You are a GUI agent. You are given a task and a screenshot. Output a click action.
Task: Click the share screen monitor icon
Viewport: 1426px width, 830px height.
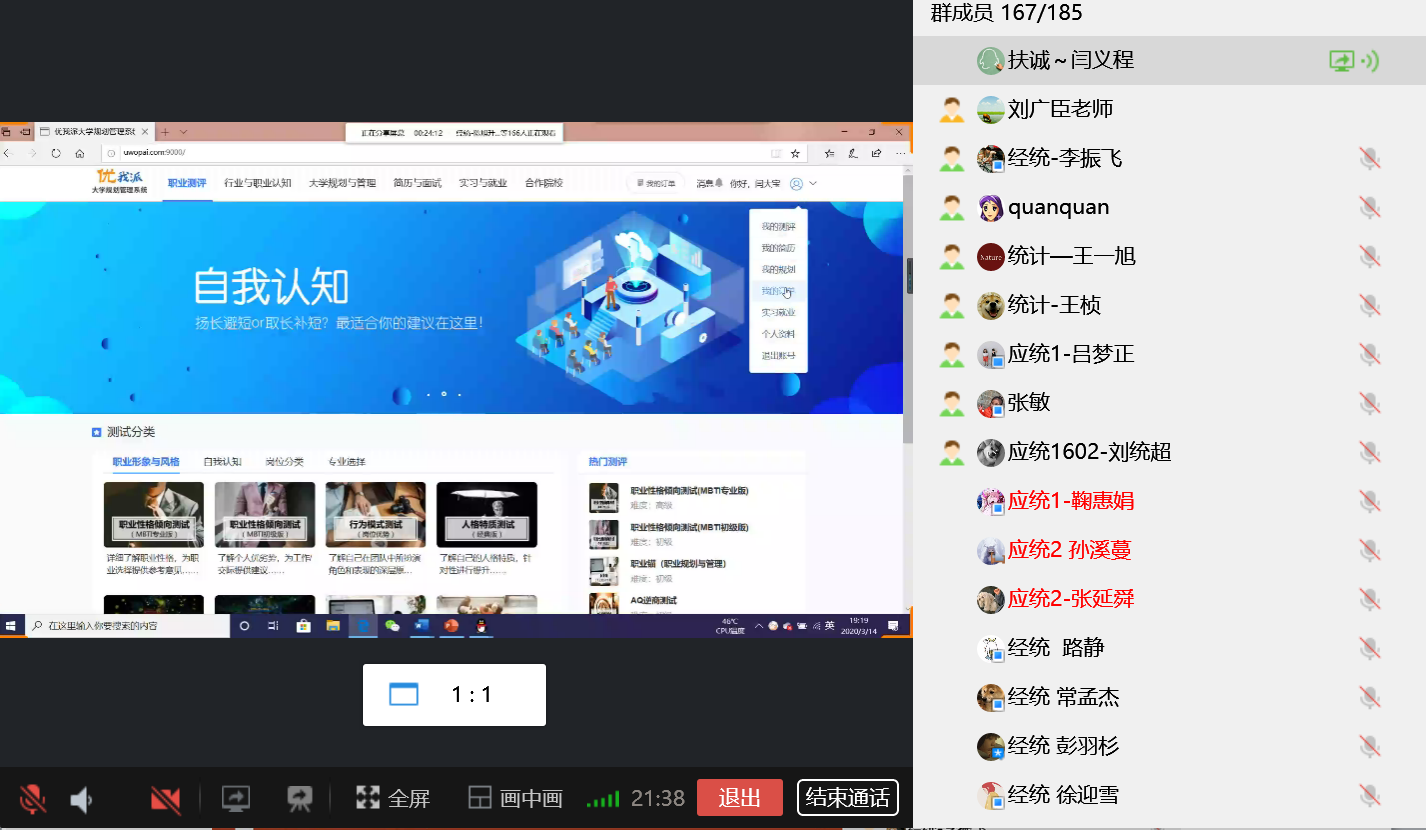[236, 798]
